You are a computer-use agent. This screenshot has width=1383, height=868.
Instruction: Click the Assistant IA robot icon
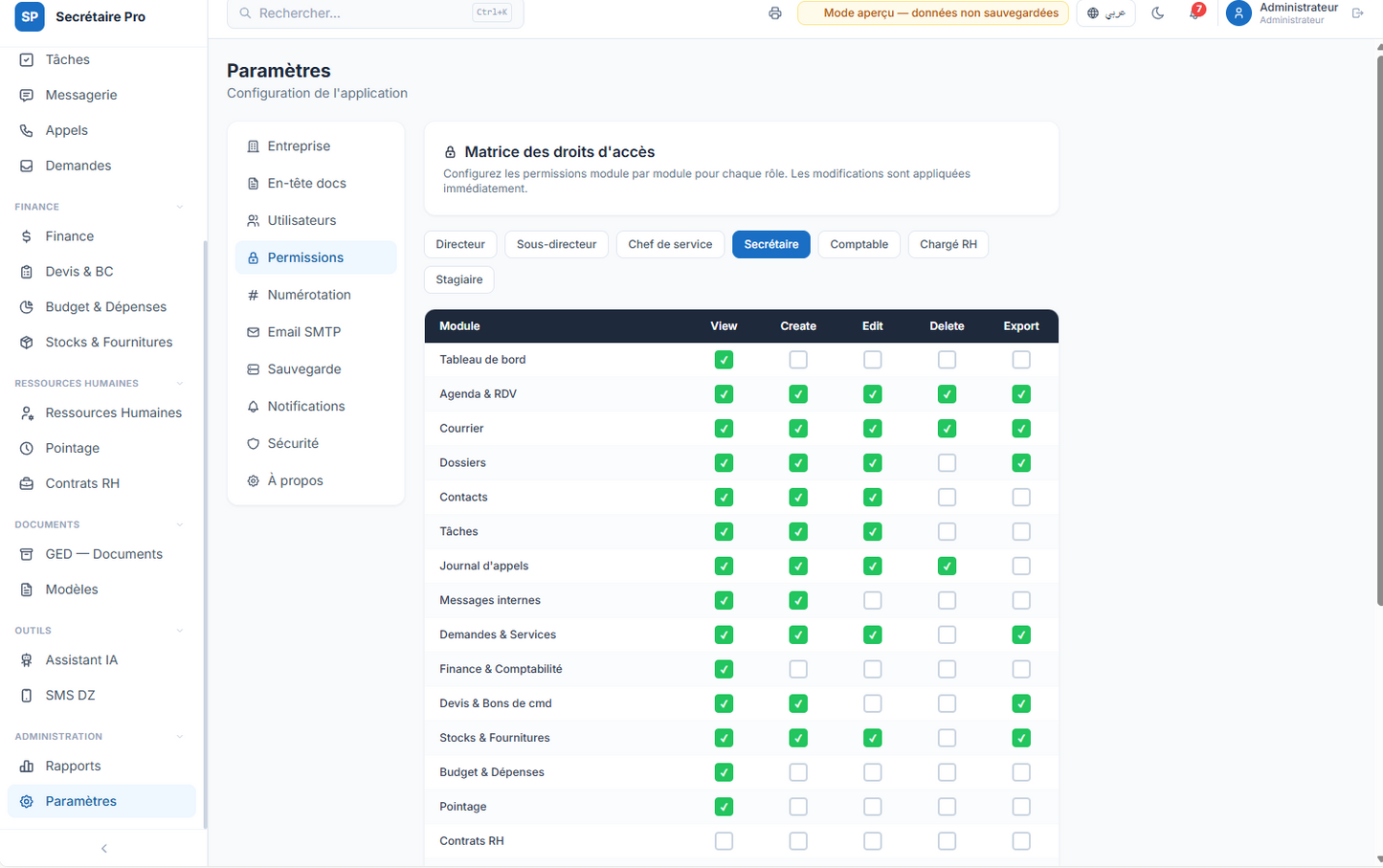[x=27, y=660]
